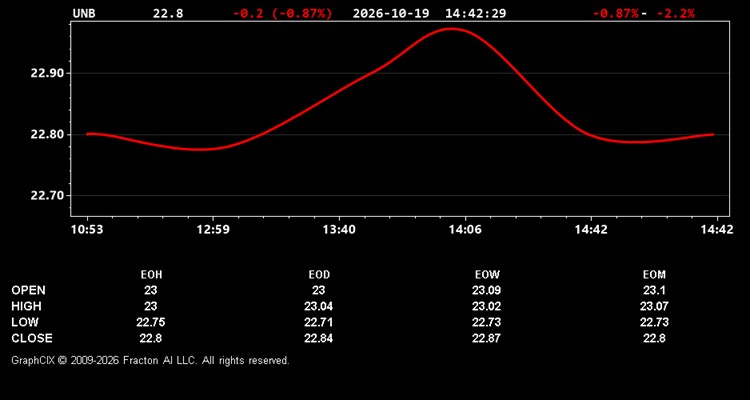Click the -0.2 (-0.87%) change value
Image resolution: width=750 pixels, height=400 pixels.
tap(282, 13)
